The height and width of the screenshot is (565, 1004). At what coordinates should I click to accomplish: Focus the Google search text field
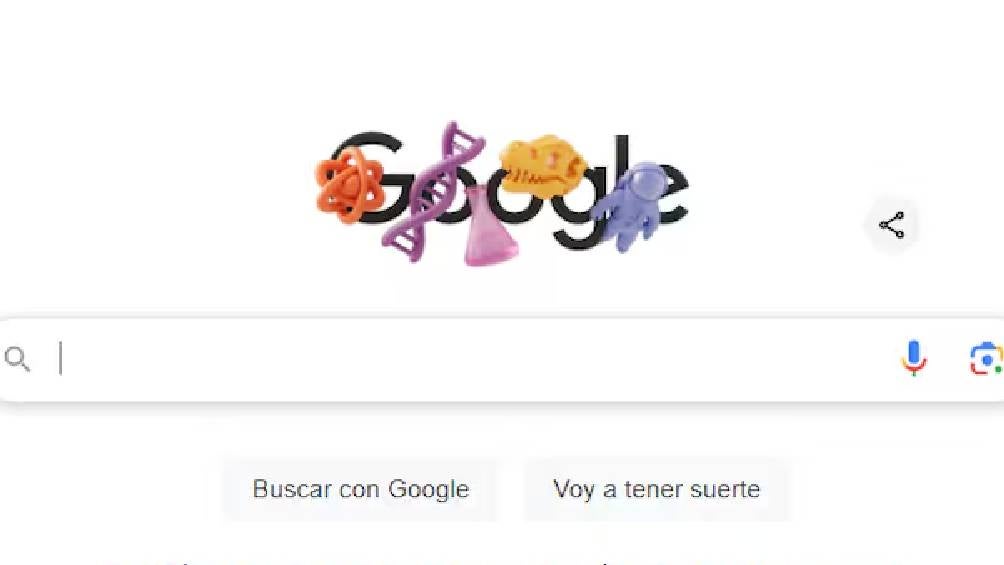coord(477,359)
